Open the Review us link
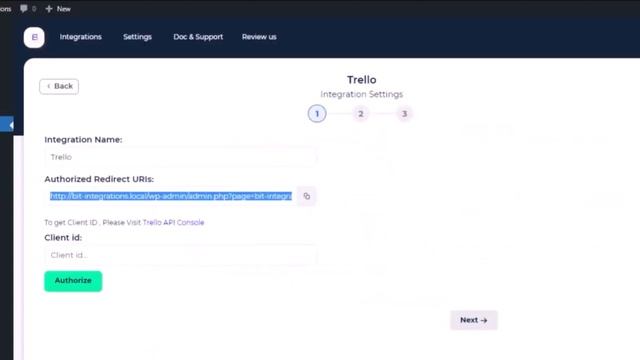 click(x=259, y=37)
